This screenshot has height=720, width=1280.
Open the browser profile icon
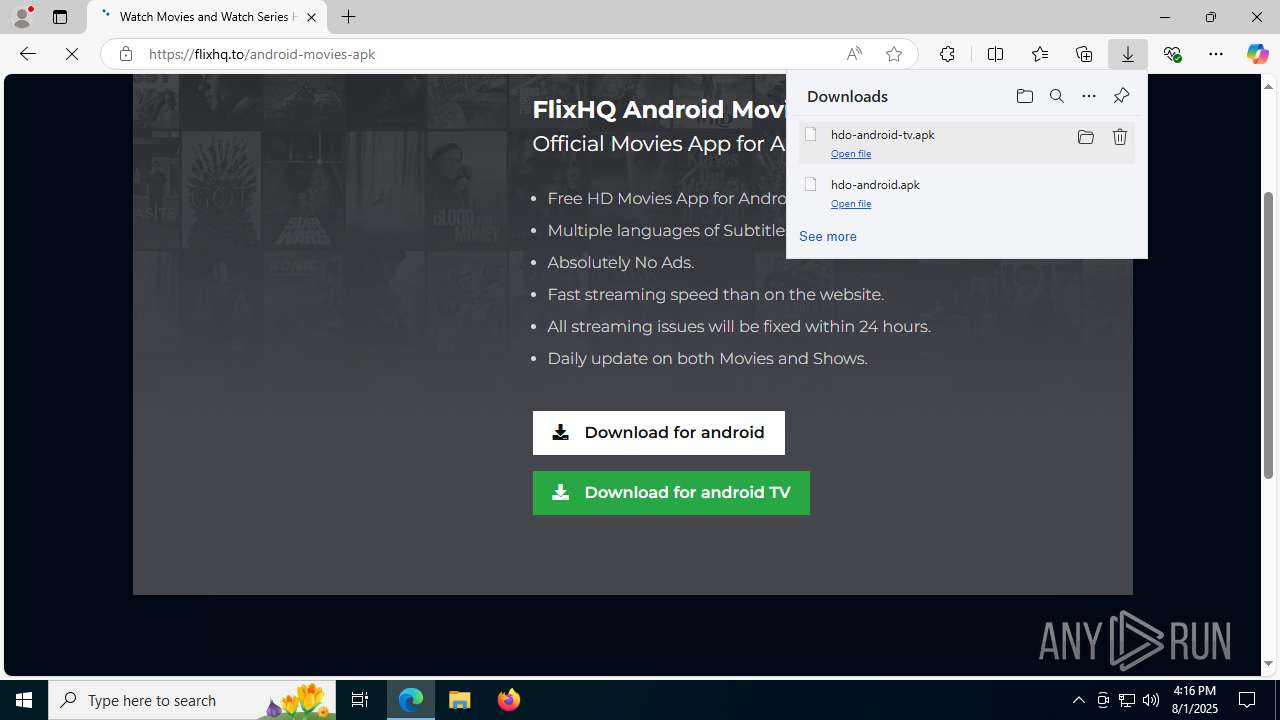[x=22, y=17]
